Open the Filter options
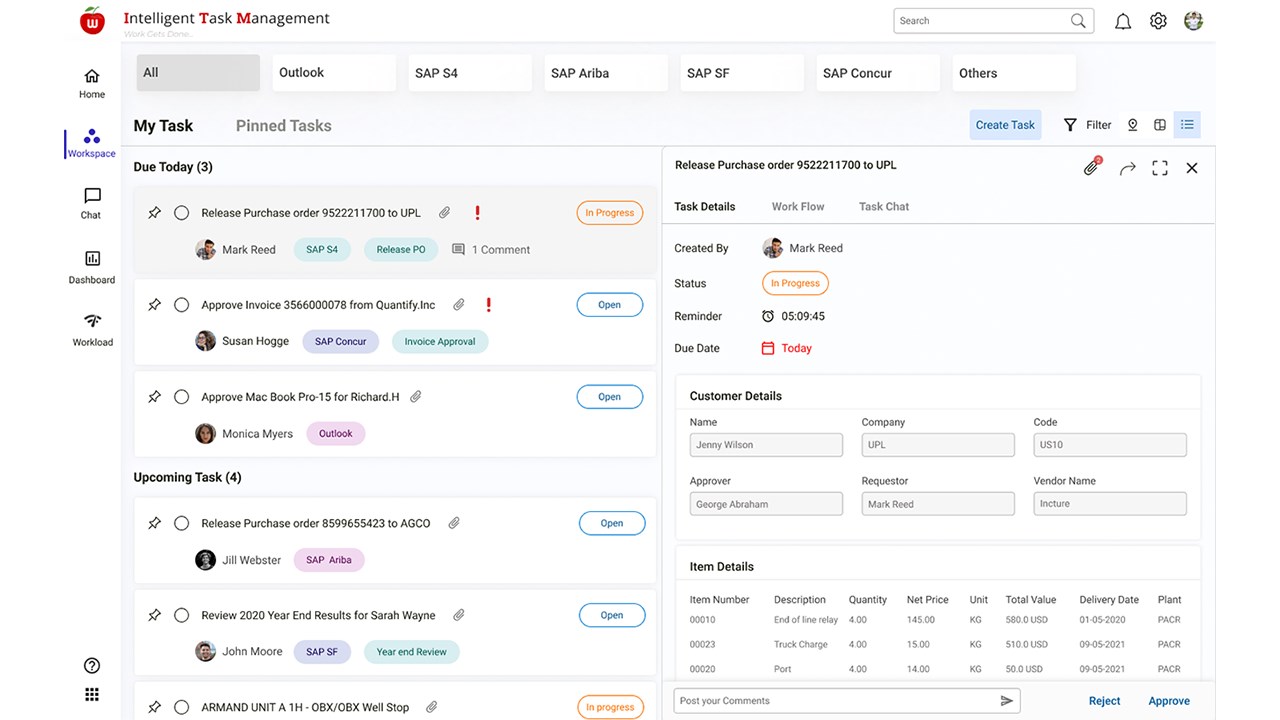Viewport: 1280px width, 720px height. point(1087,125)
